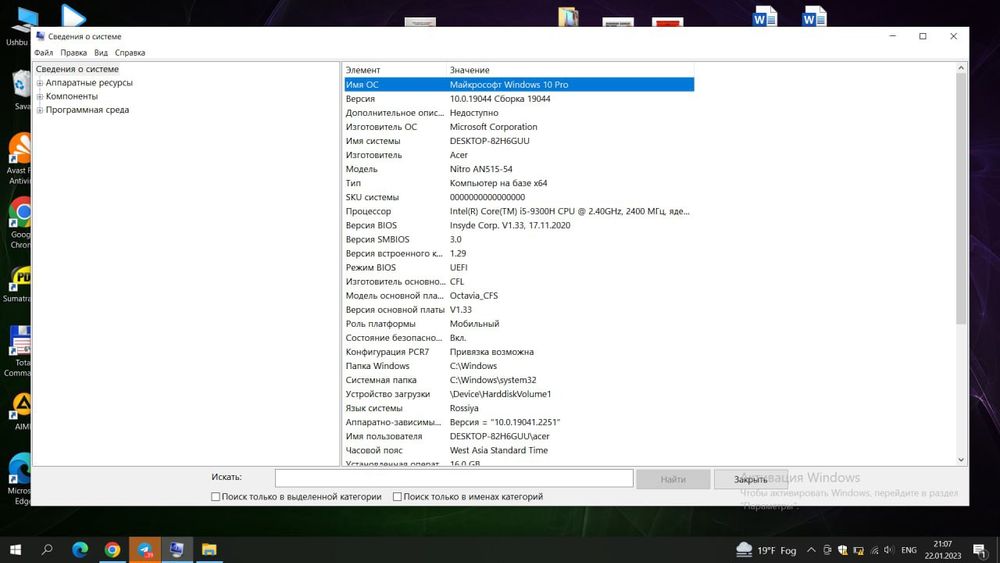Open the network tray icon
The image size is (1000, 563).
[874, 550]
